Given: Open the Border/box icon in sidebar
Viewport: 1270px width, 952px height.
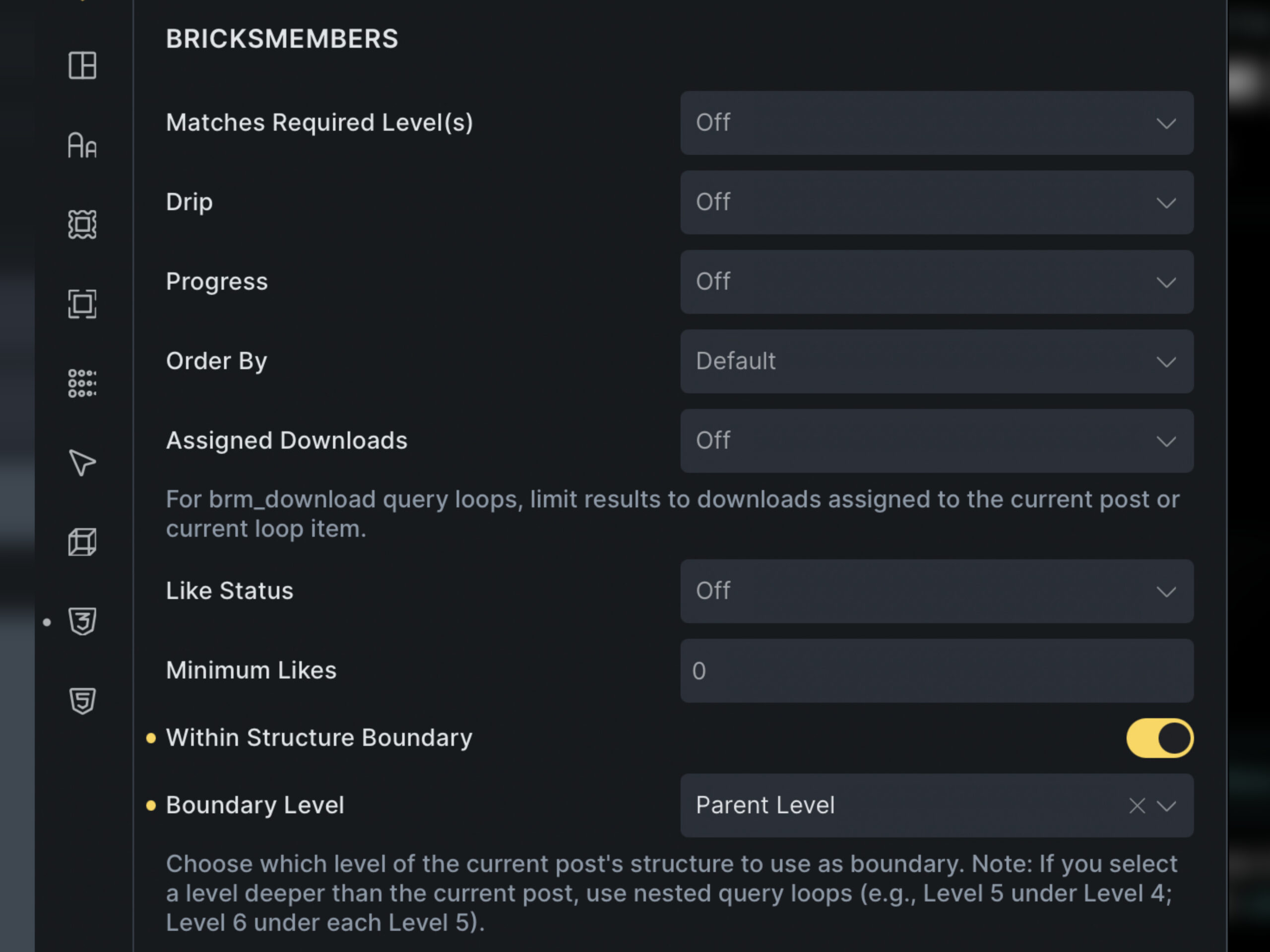Looking at the screenshot, I should (x=82, y=304).
